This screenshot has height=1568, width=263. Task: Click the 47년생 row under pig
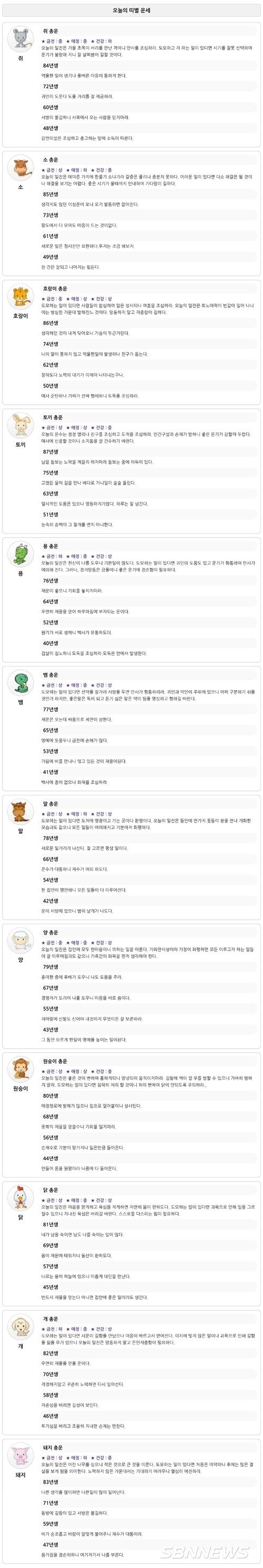pyautogui.click(x=148, y=1545)
